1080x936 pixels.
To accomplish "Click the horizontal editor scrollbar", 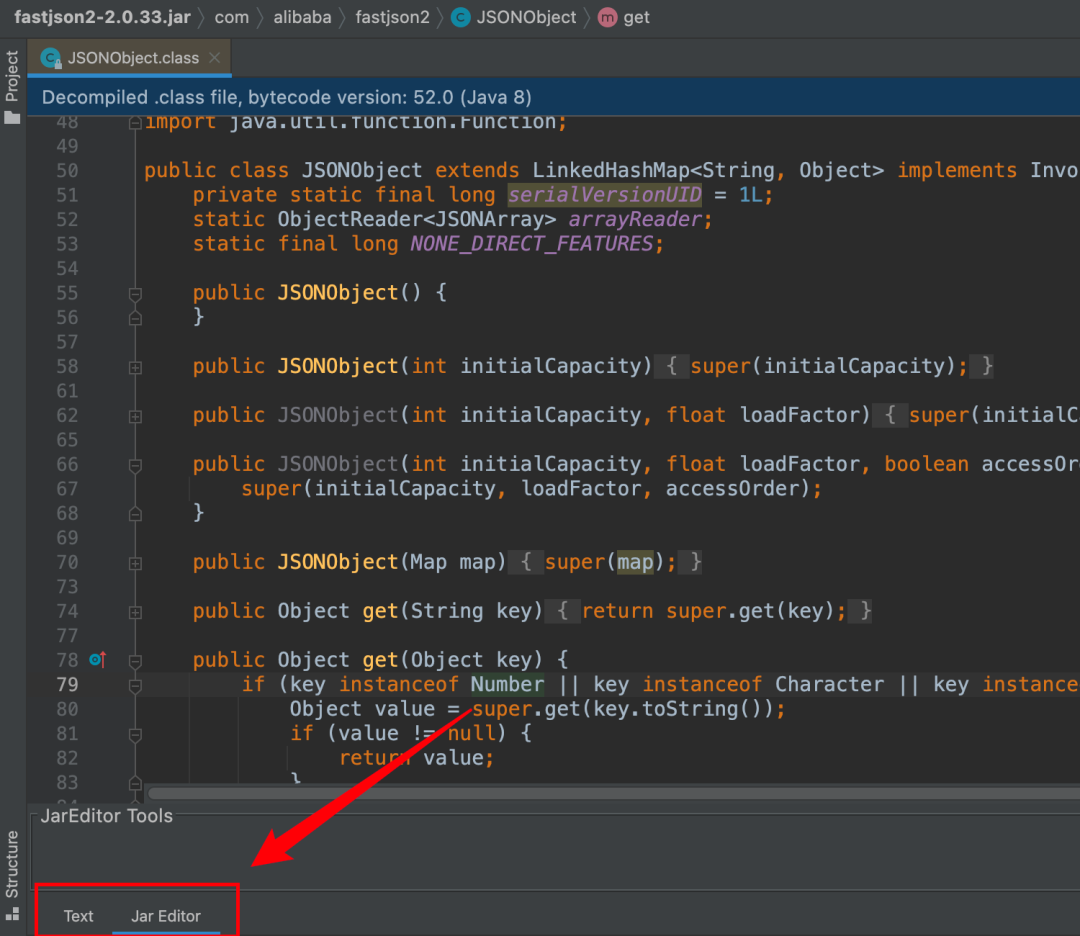I will [614, 793].
